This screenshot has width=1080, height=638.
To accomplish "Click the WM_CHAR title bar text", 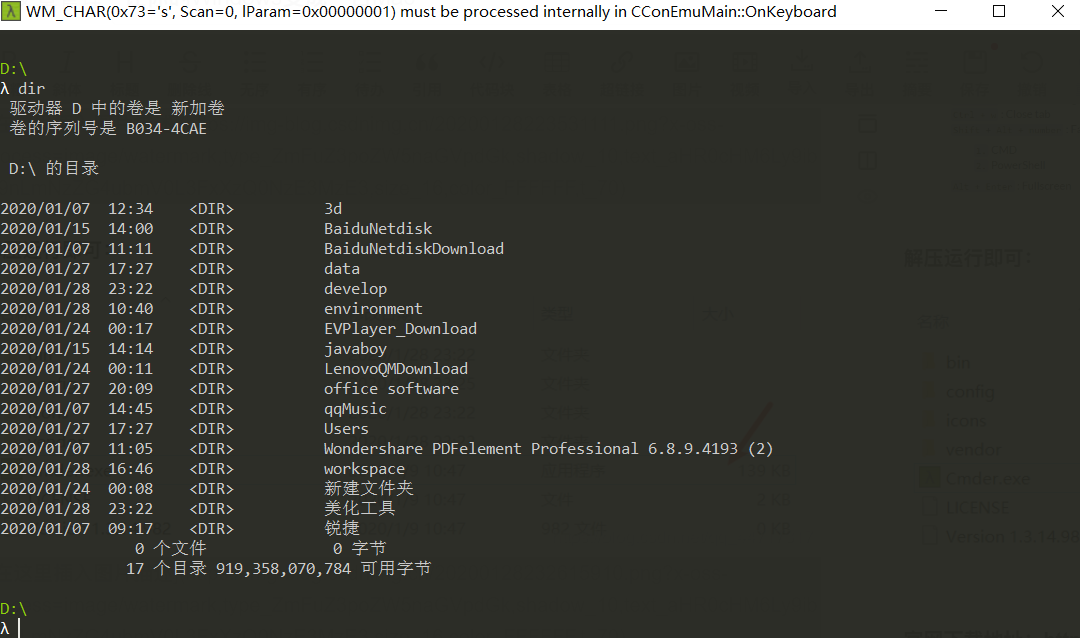I will (x=431, y=12).
